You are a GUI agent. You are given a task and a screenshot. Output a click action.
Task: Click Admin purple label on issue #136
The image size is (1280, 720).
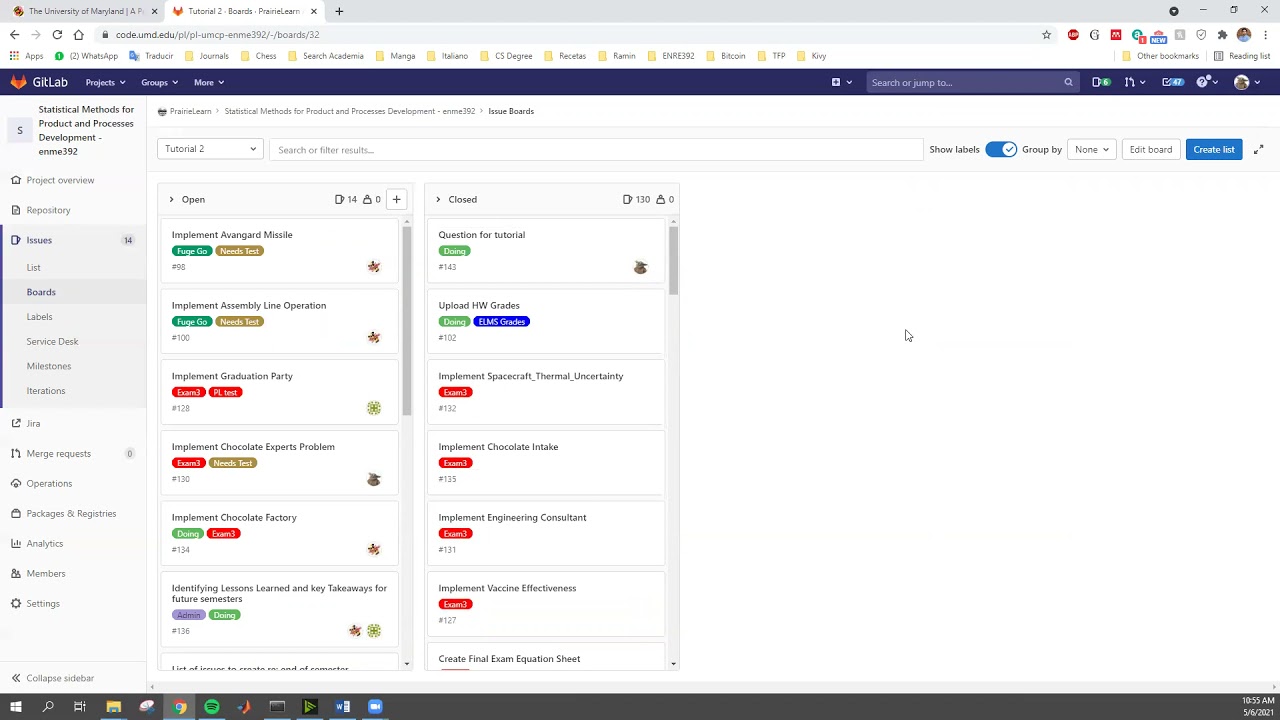188,615
